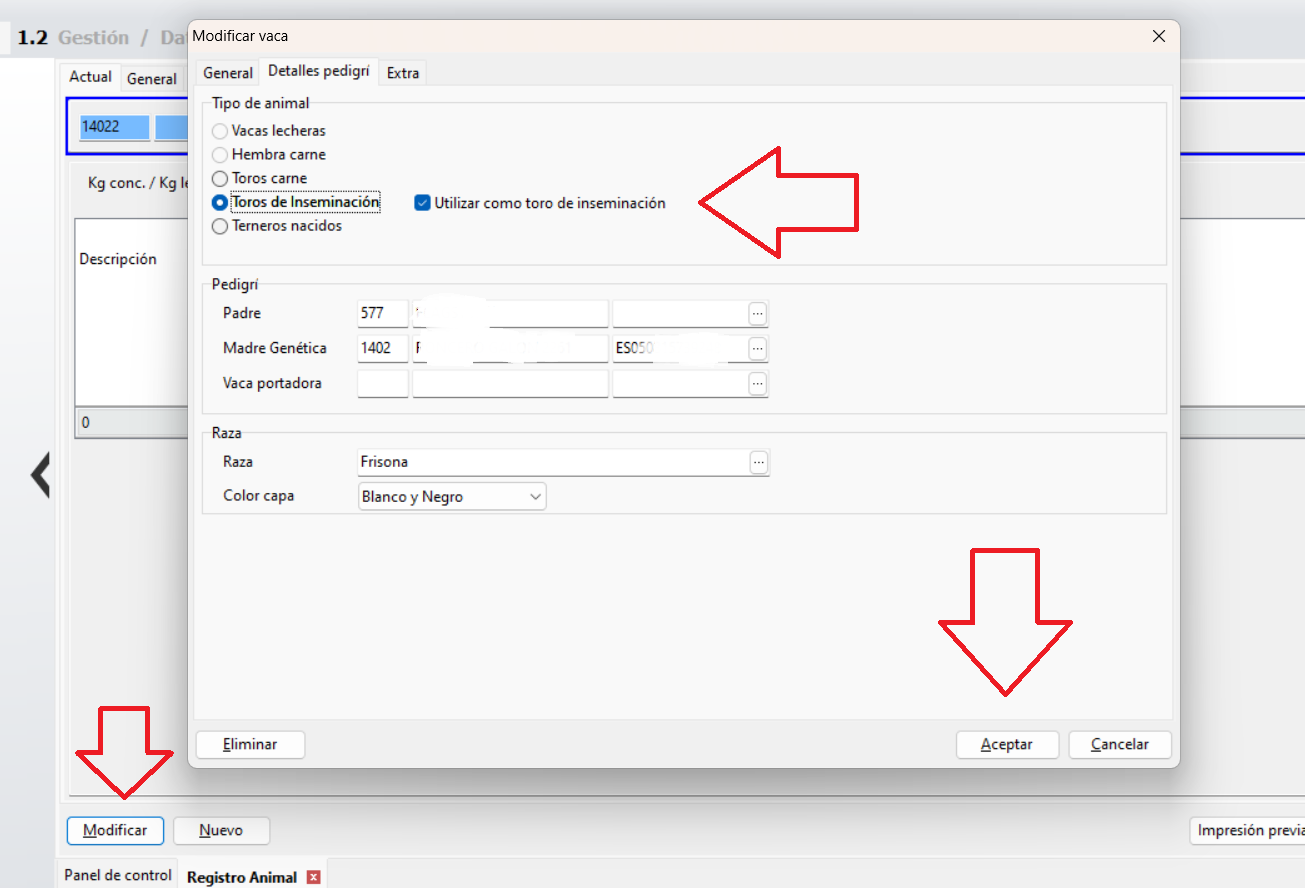Image resolution: width=1305 pixels, height=888 pixels.
Task: Expand the Color capa dropdown
Action: pyautogui.click(x=535, y=496)
